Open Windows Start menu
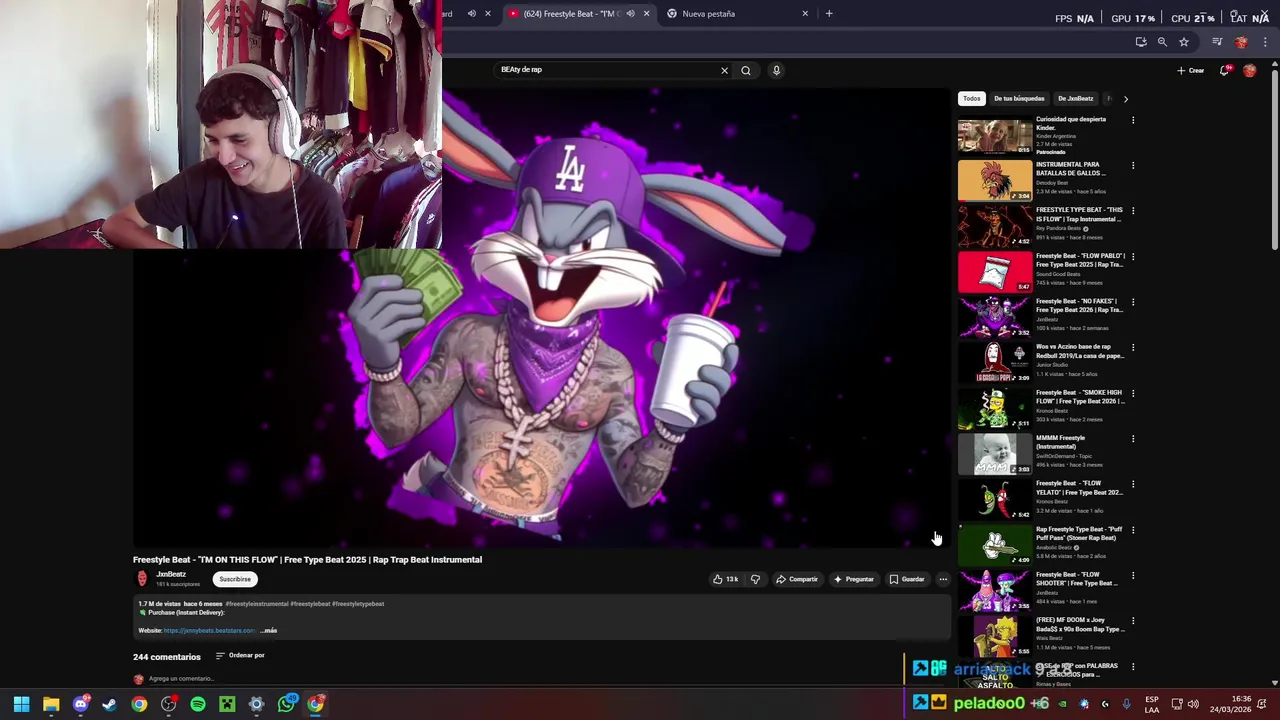The height and width of the screenshot is (720, 1280). (21, 704)
